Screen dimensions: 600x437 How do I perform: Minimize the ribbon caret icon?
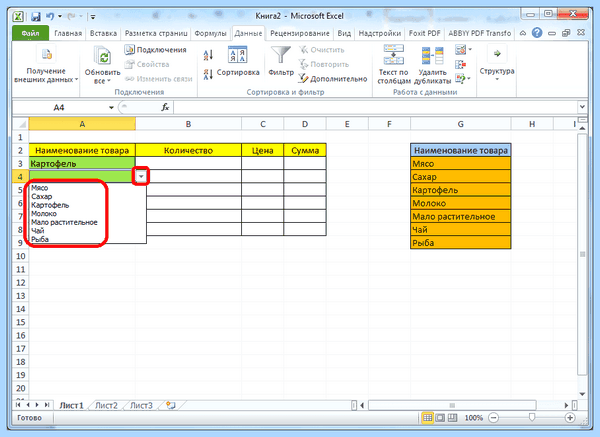[523, 33]
